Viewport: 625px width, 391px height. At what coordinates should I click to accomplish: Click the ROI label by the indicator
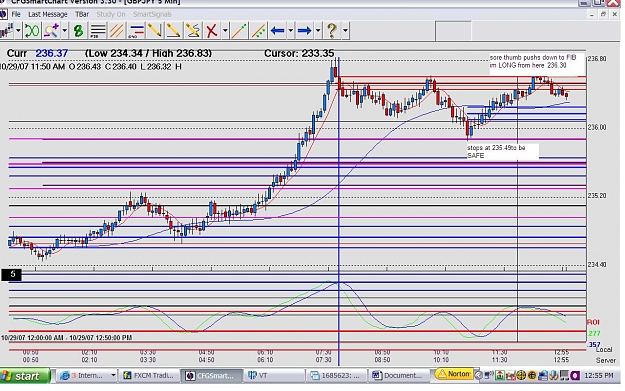(593, 322)
